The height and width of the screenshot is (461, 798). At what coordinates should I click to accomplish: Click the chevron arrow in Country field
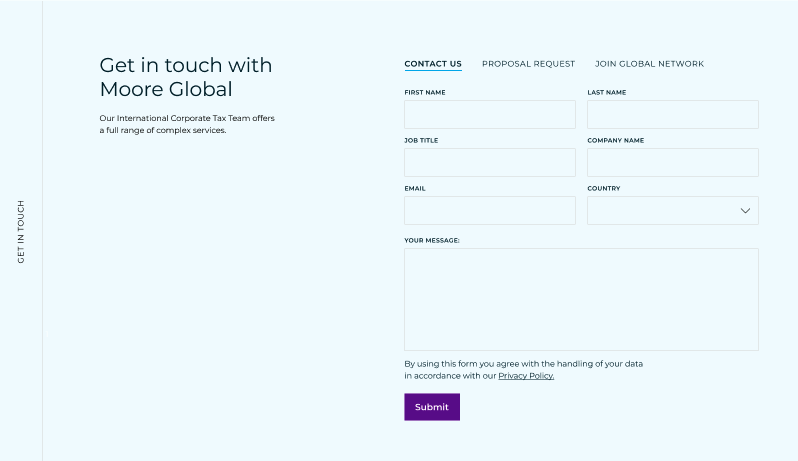click(745, 211)
